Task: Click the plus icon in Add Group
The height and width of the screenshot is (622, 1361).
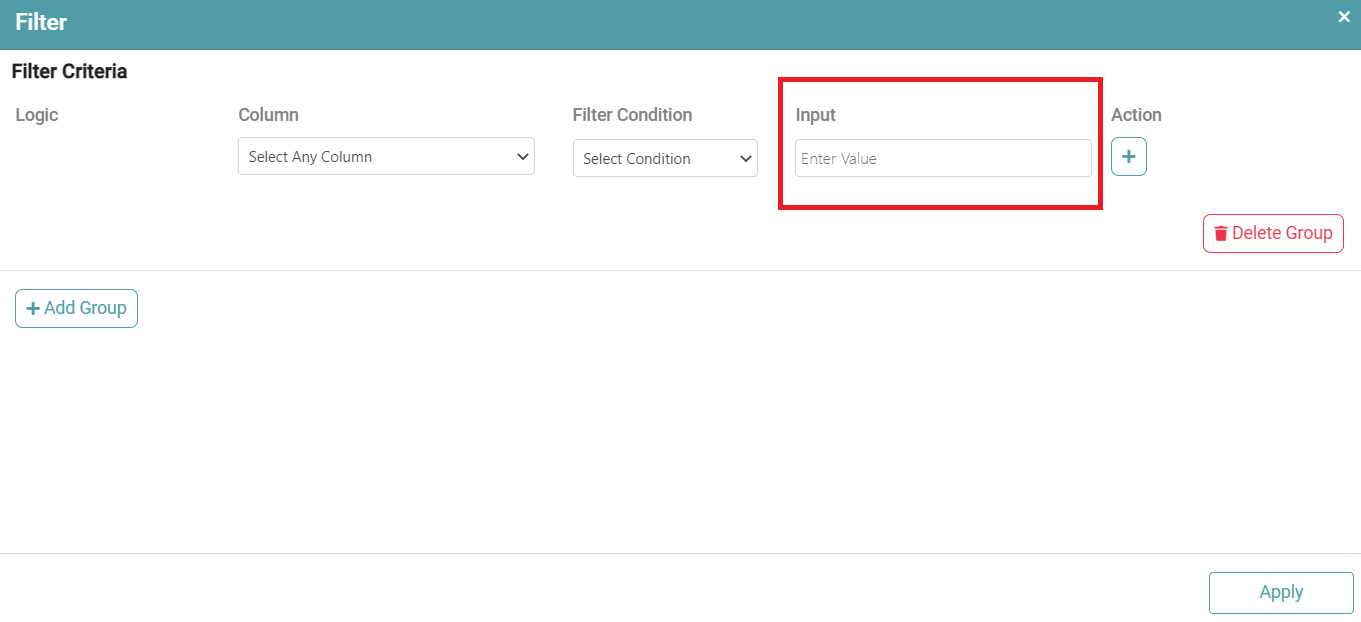Action: pos(33,309)
